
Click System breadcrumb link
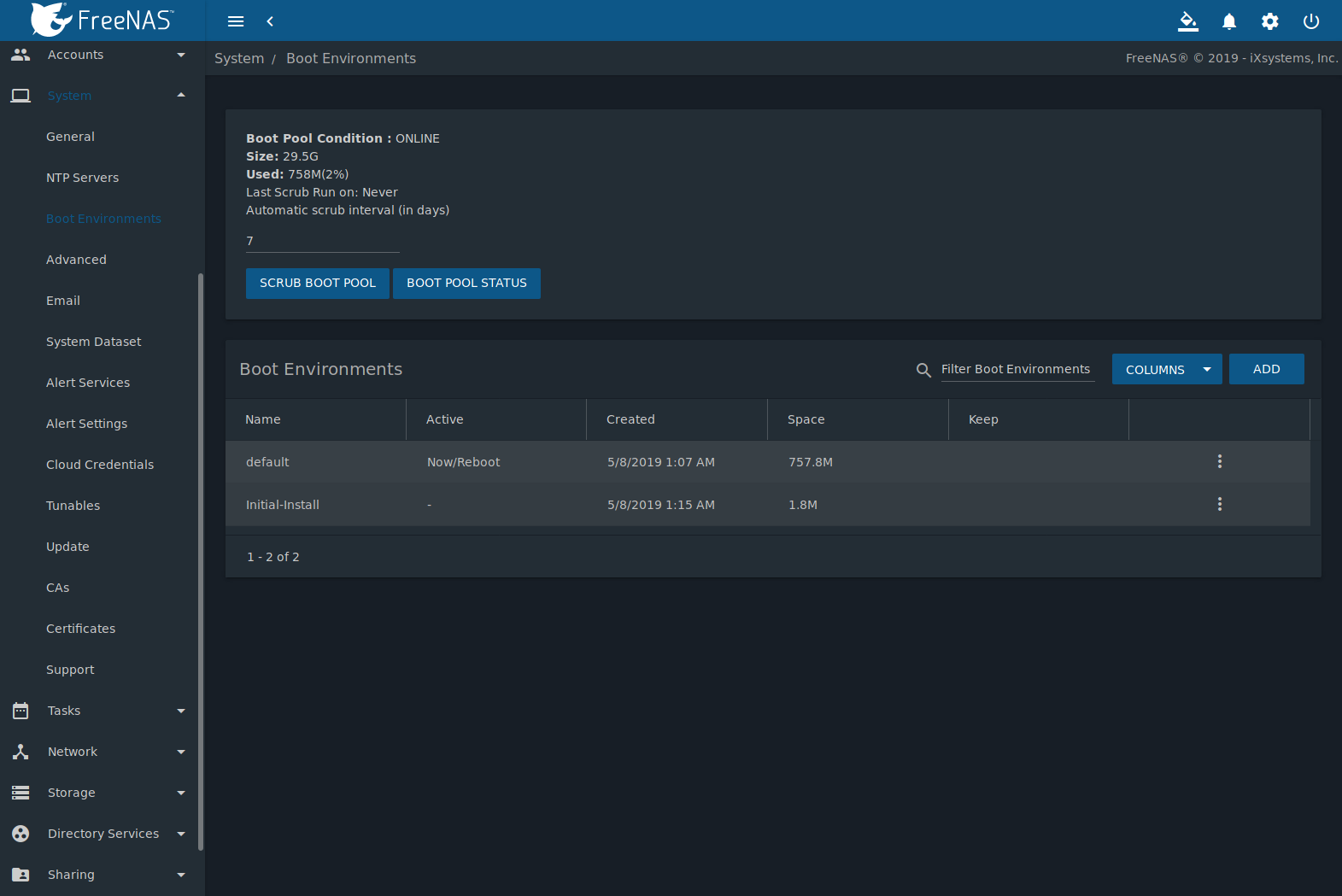[x=239, y=58]
